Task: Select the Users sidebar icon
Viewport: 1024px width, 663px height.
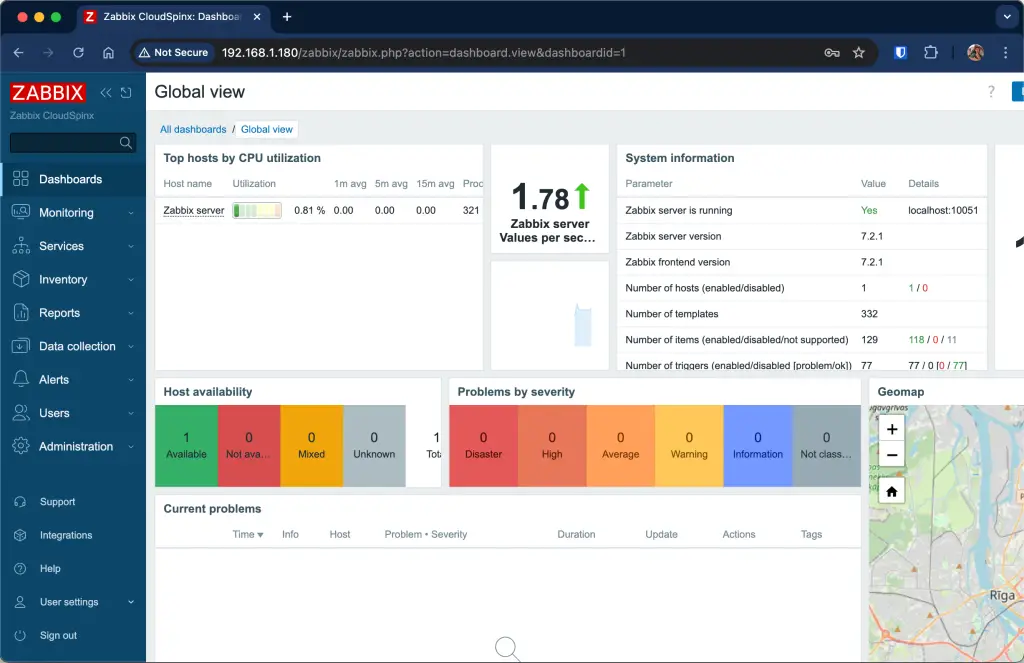Action: (x=21, y=413)
